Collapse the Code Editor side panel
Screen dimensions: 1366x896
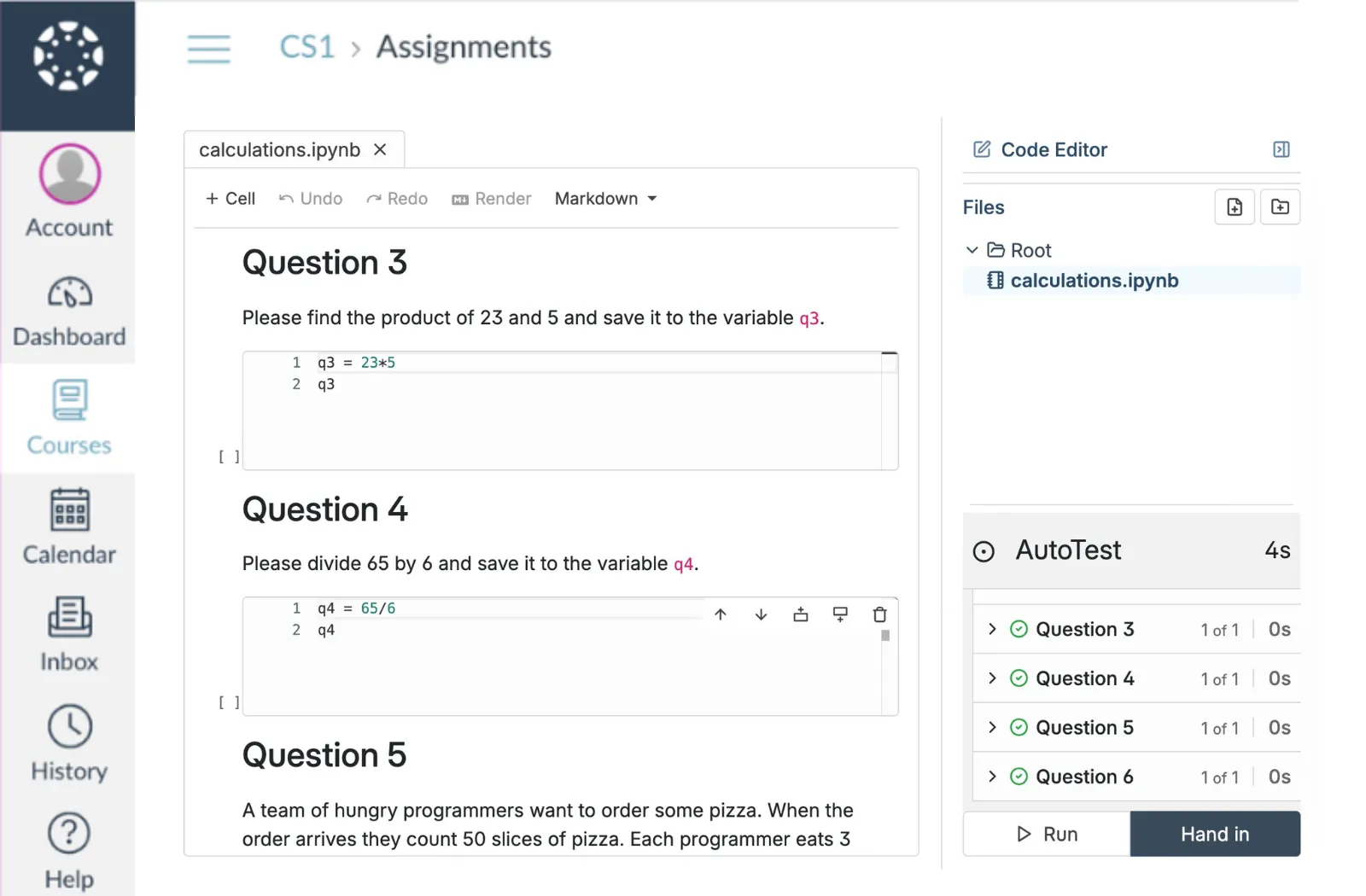tap(1281, 149)
